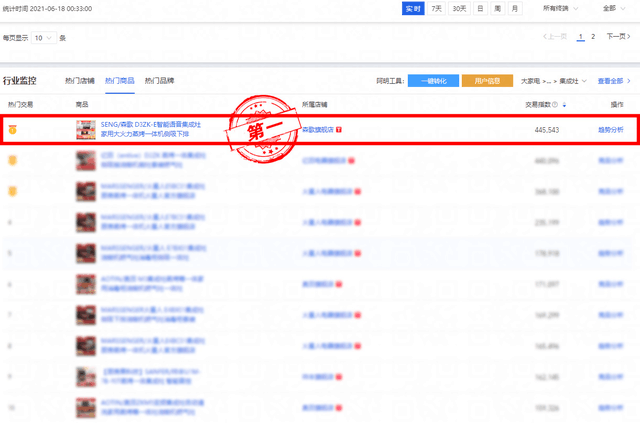Click the 热门交易 column header
Image resolution: width=640 pixels, height=430 pixels.
pos(20,105)
